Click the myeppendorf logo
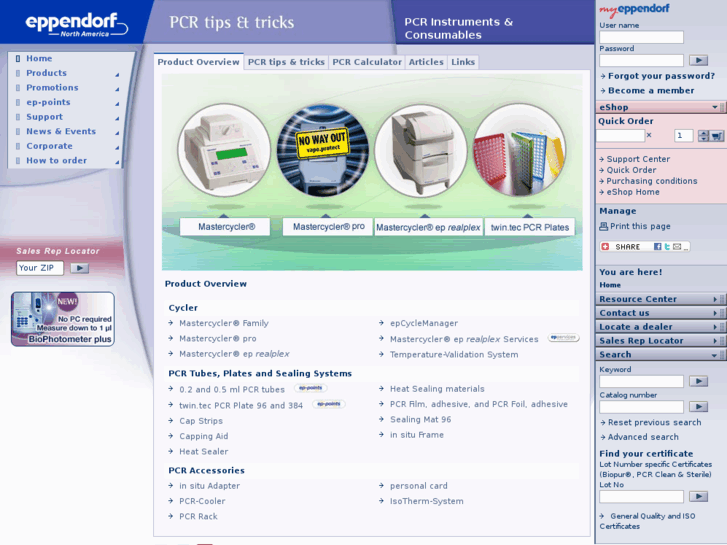This screenshot has height=545, width=727. pos(634,9)
